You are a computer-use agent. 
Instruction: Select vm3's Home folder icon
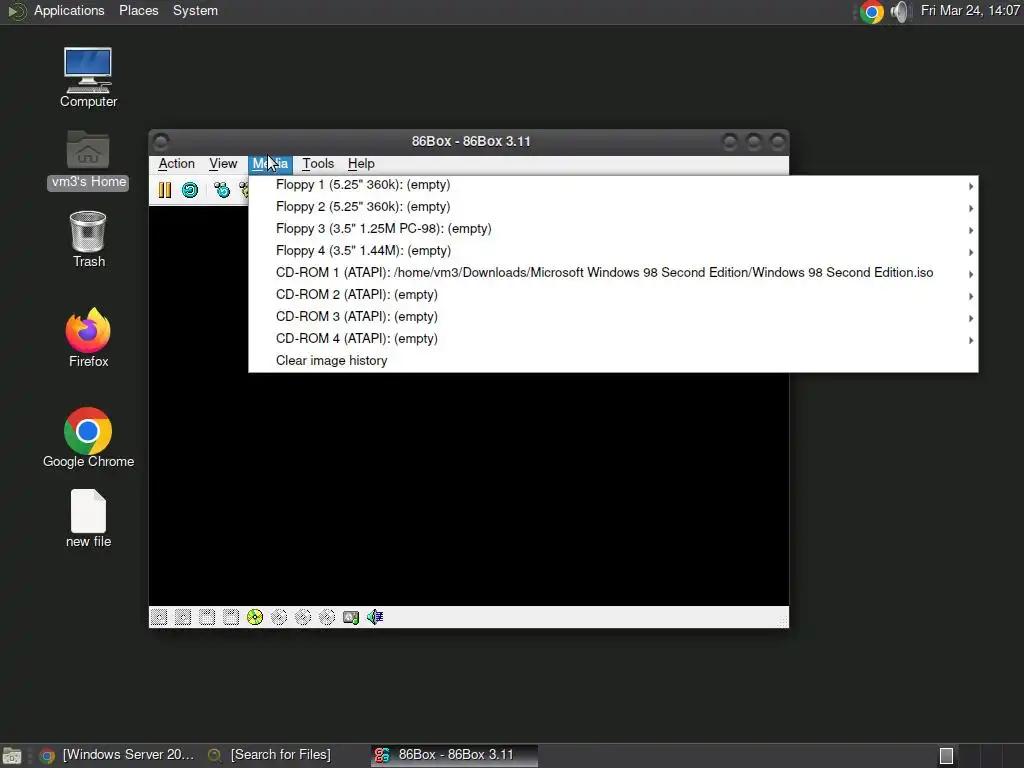(x=88, y=160)
